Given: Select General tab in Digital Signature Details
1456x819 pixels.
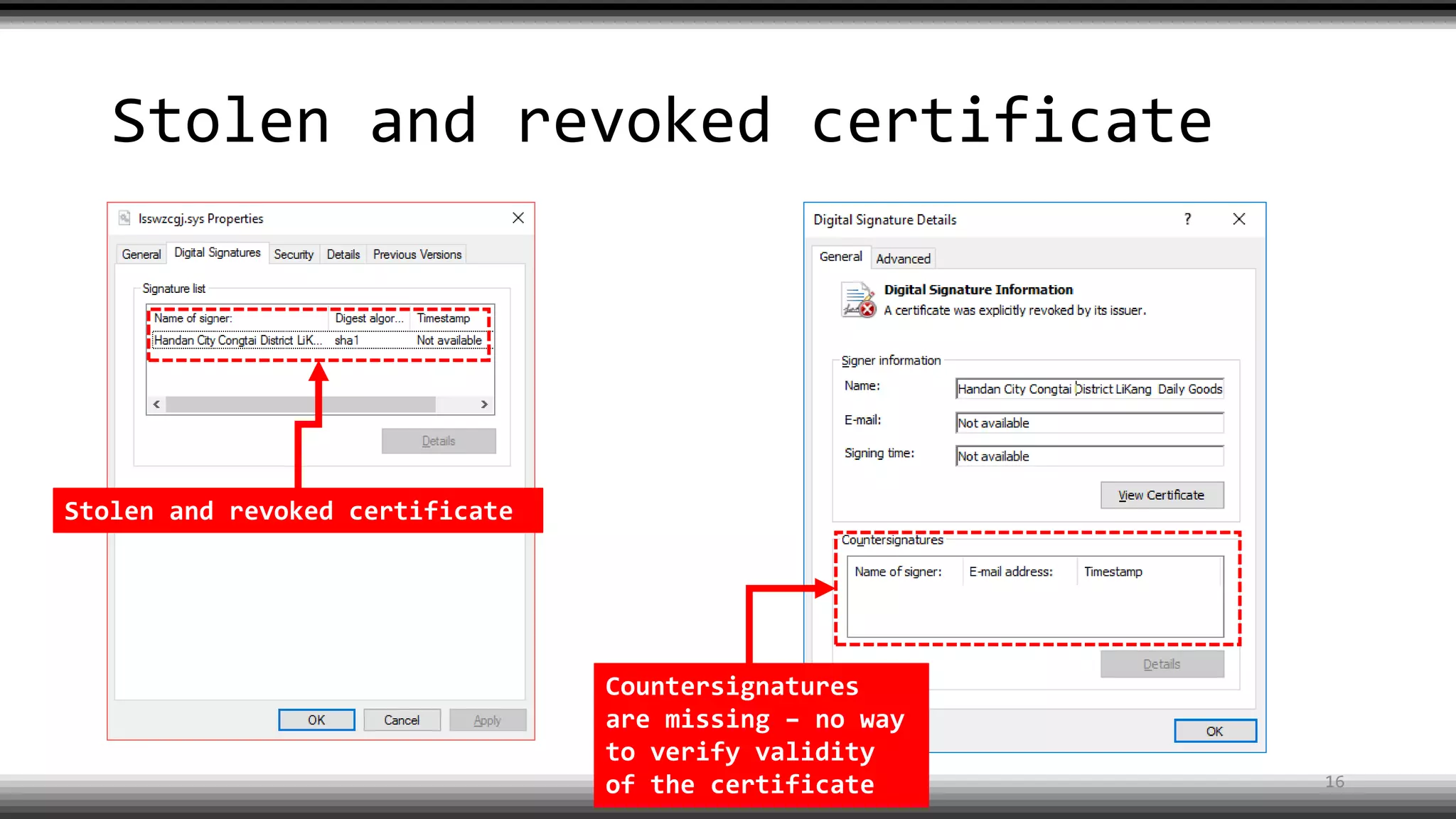Looking at the screenshot, I should pyautogui.click(x=841, y=257).
